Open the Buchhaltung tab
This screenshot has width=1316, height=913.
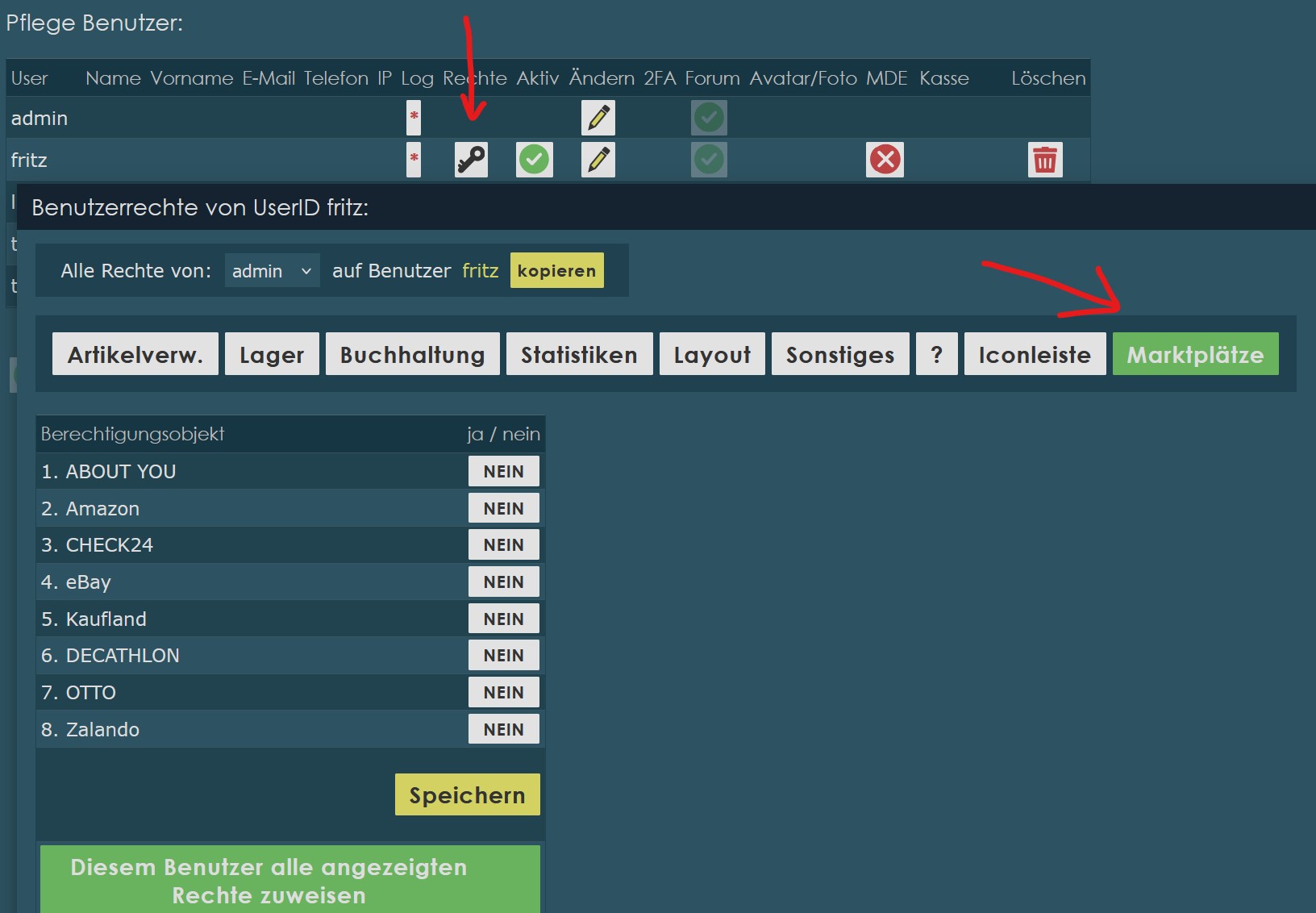[x=413, y=354]
